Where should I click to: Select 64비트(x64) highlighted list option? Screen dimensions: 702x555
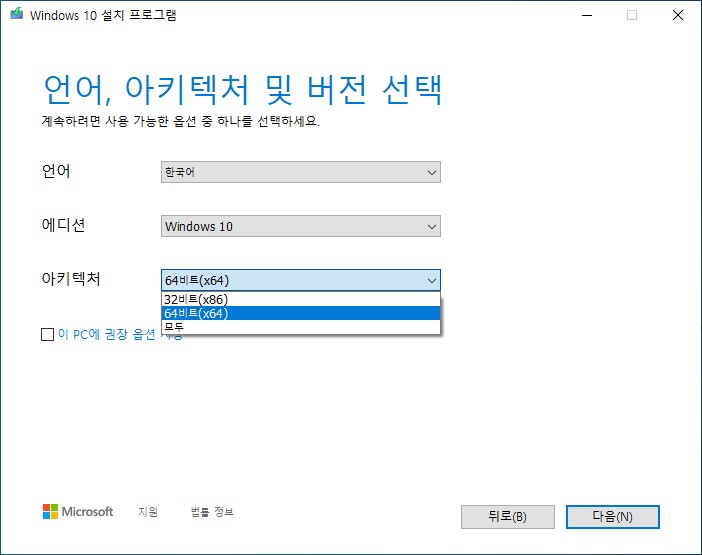[x=300, y=313]
